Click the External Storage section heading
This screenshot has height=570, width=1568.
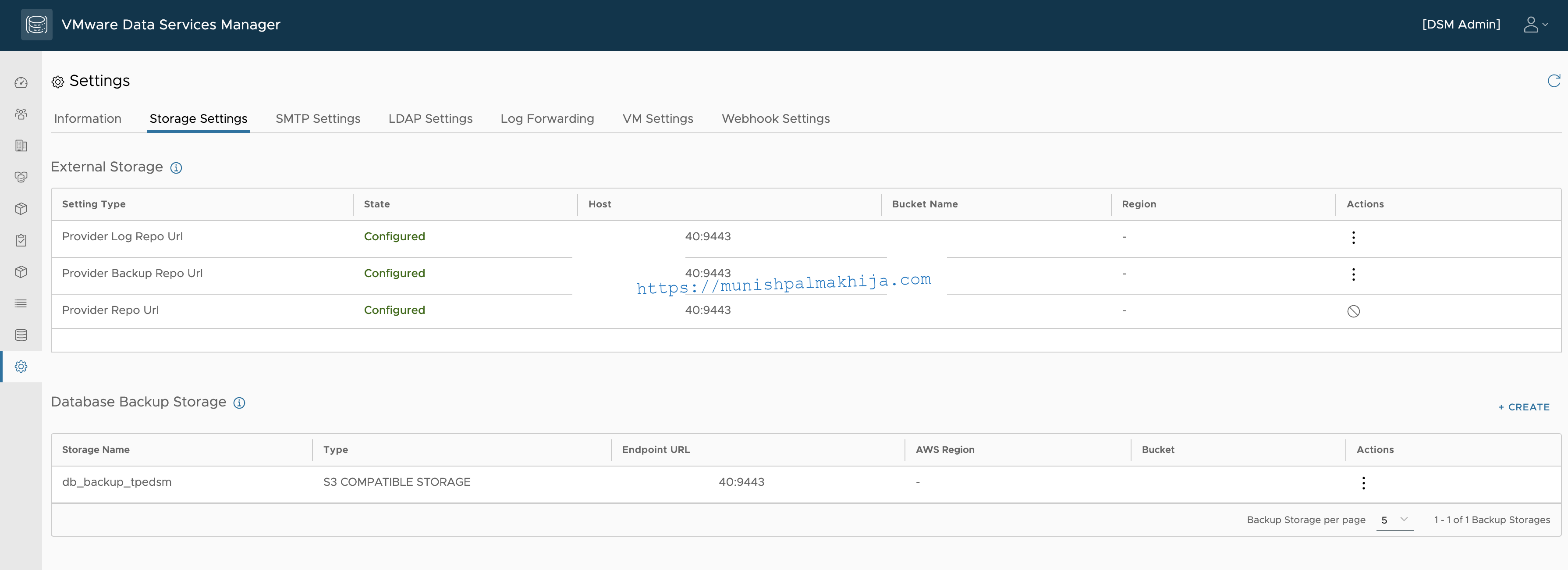(106, 167)
